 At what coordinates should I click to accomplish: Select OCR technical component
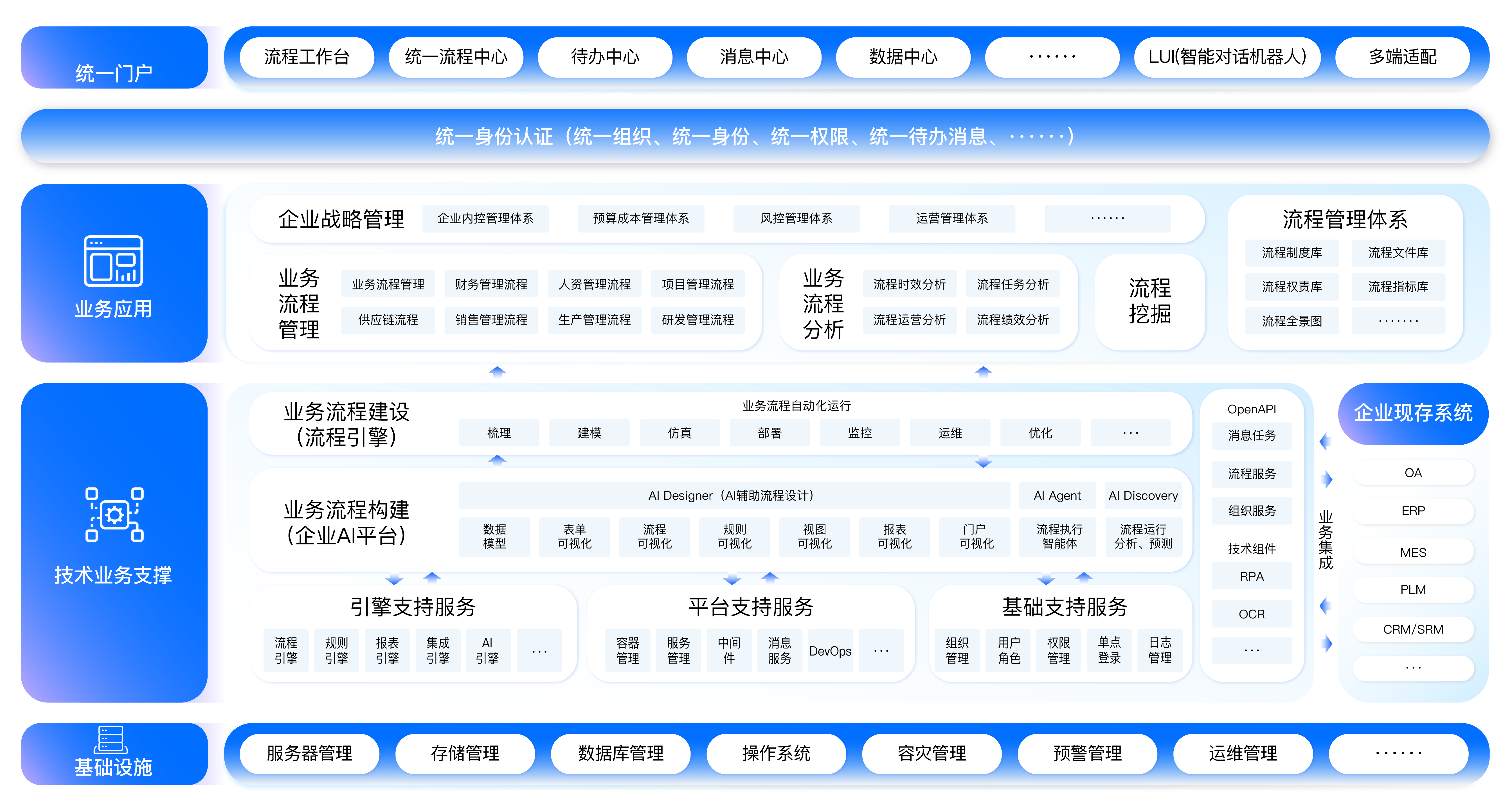[x=1252, y=614]
